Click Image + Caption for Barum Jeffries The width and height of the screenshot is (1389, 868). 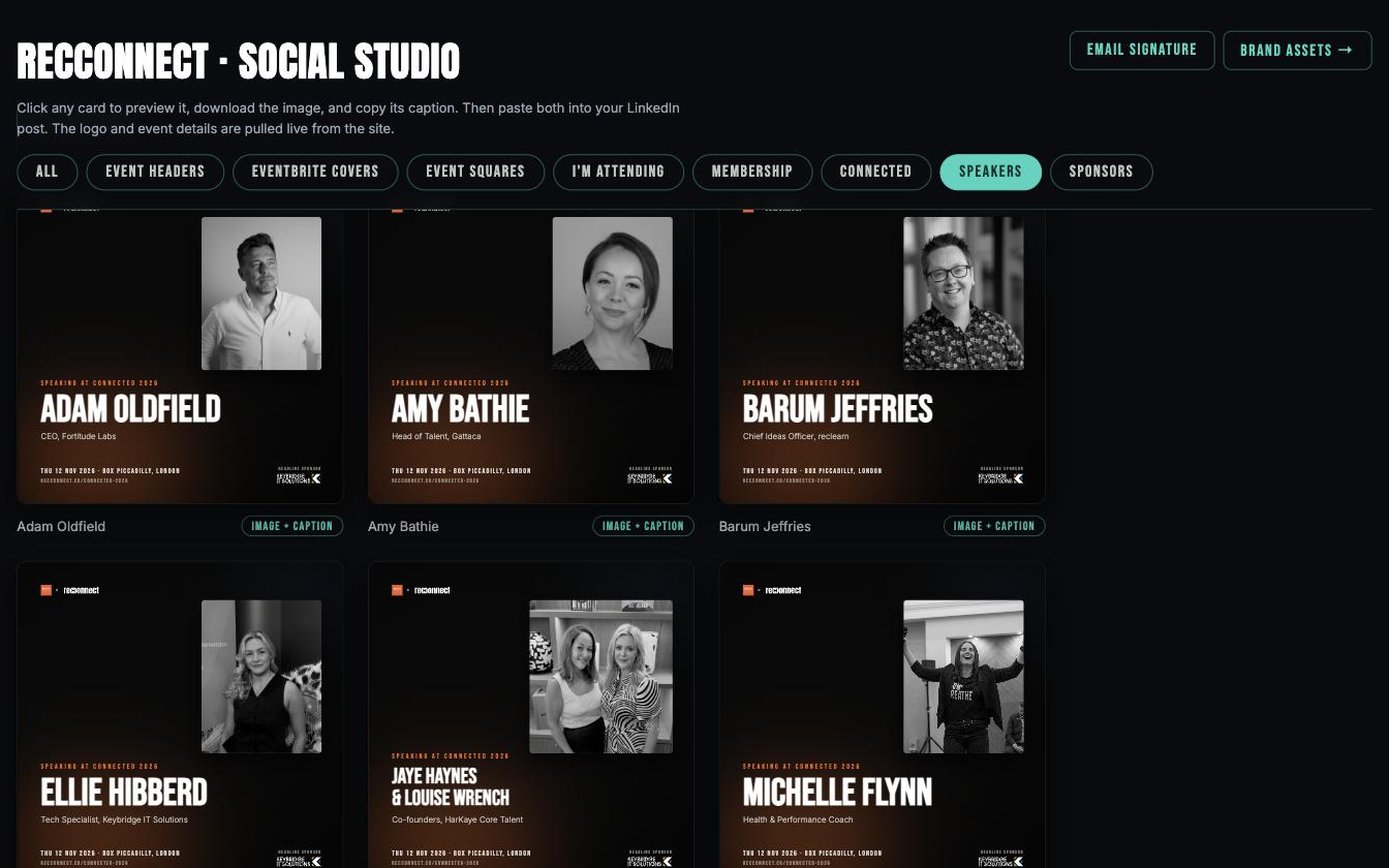pyautogui.click(x=994, y=526)
